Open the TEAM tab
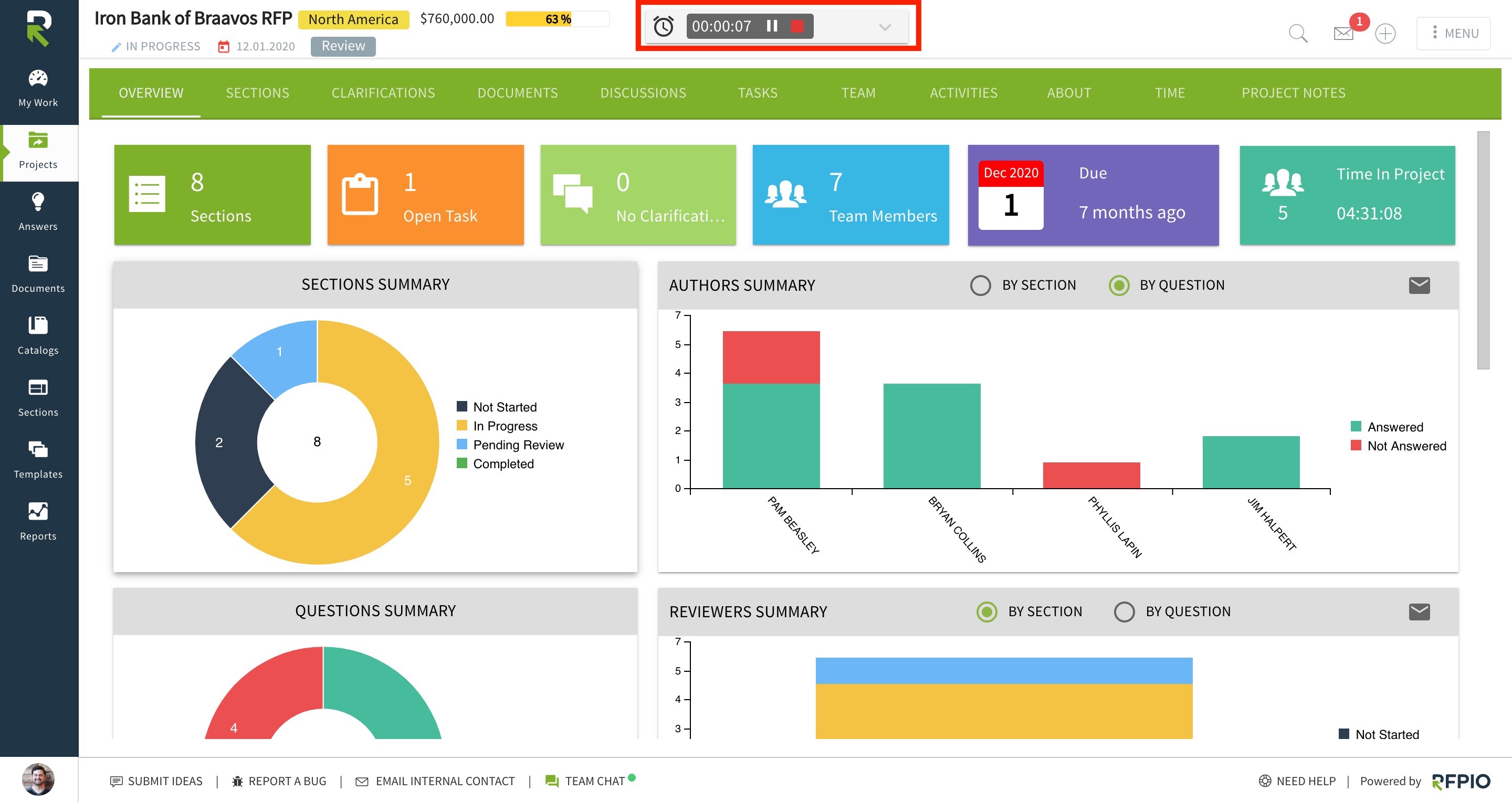This screenshot has width=1512, height=802. 858,93
